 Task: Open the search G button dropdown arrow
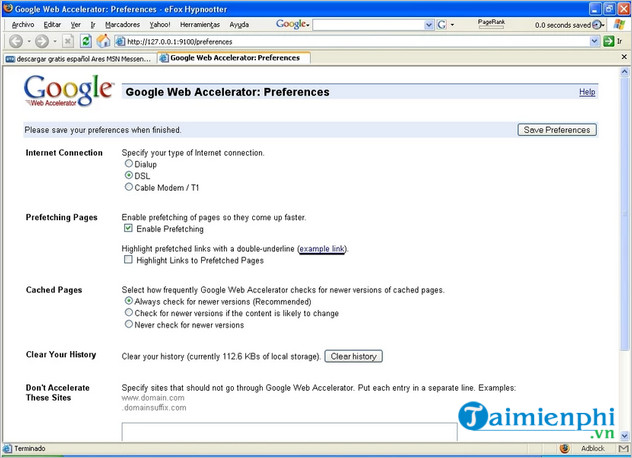point(452,25)
